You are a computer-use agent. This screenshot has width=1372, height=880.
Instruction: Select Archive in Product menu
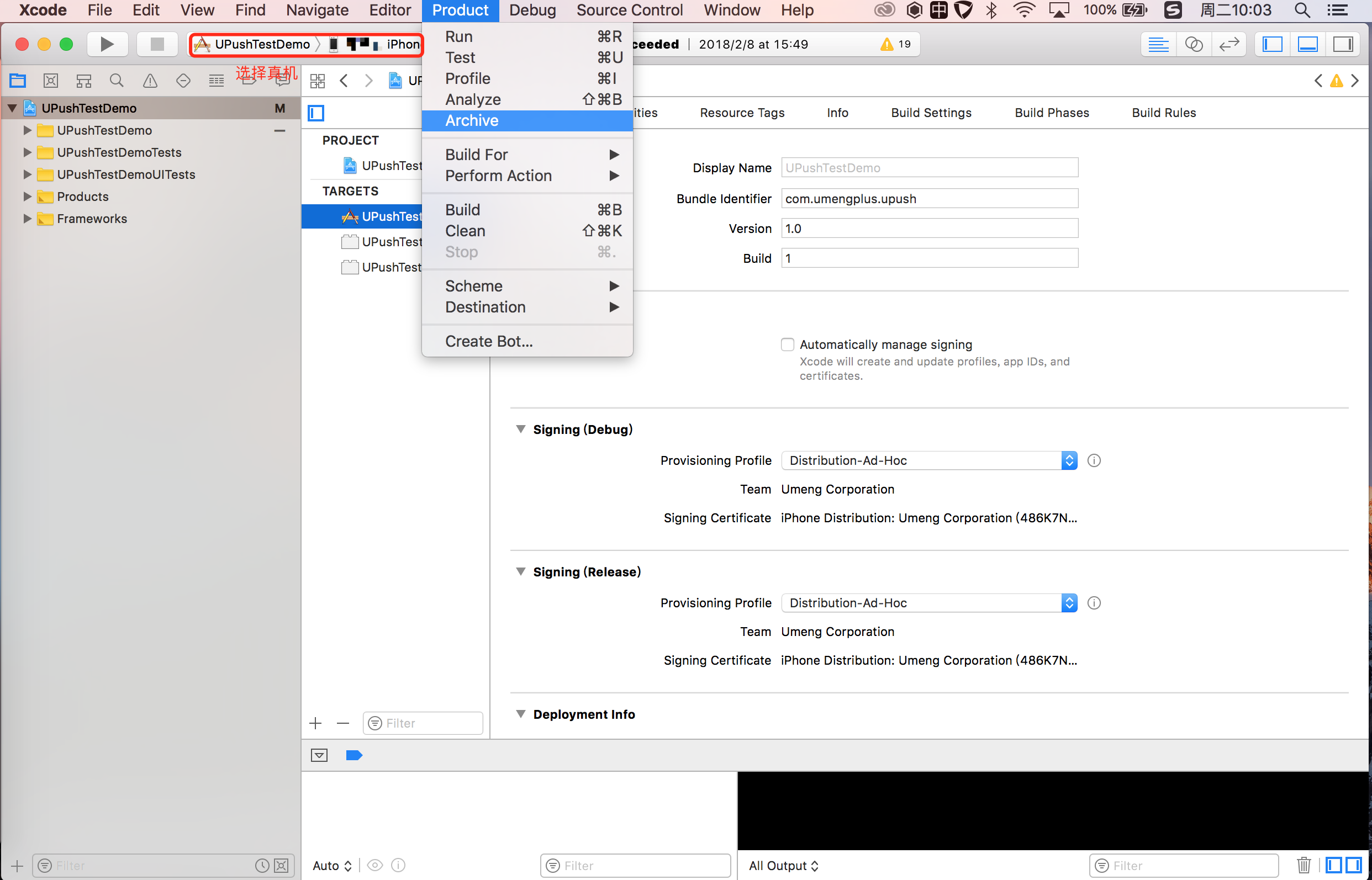pyautogui.click(x=527, y=120)
